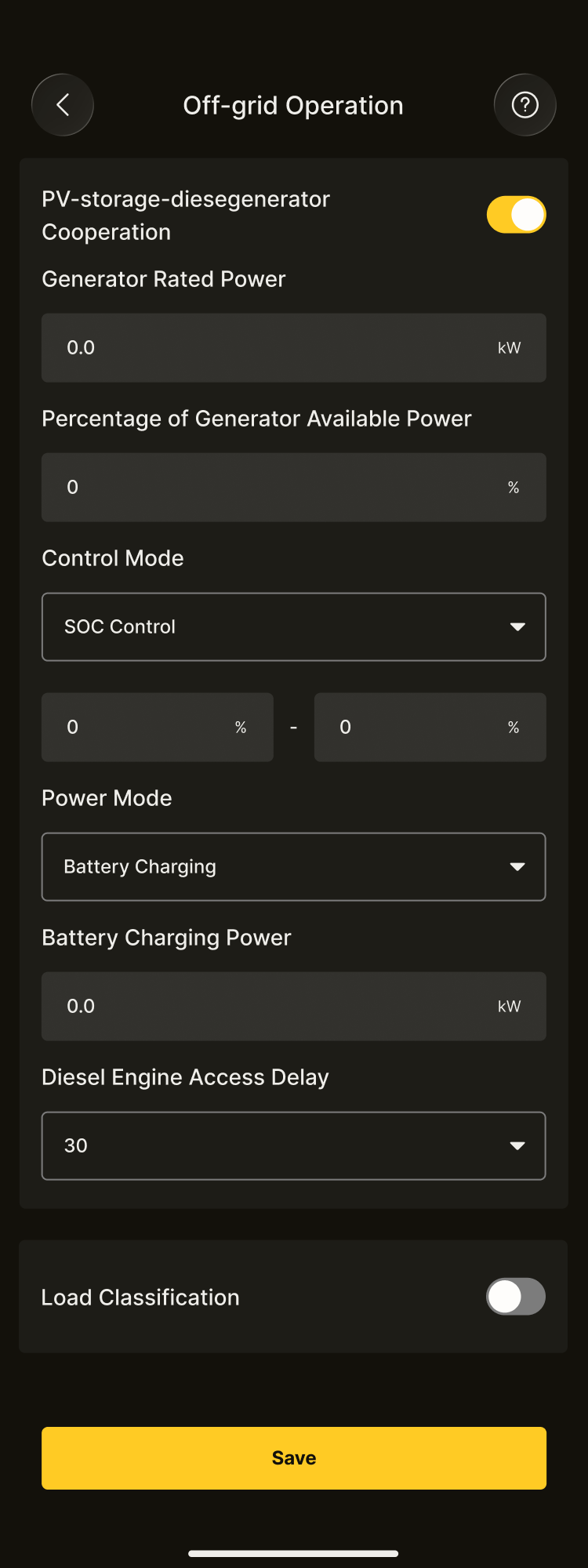The height and width of the screenshot is (1568, 588).
Task: Tap the lower SOC percentage field
Action: (149, 727)
